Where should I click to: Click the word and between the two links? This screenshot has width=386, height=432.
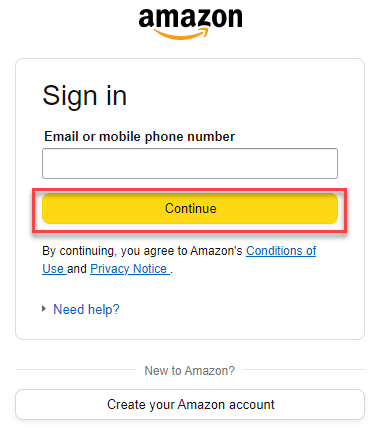pyautogui.click(x=77, y=269)
